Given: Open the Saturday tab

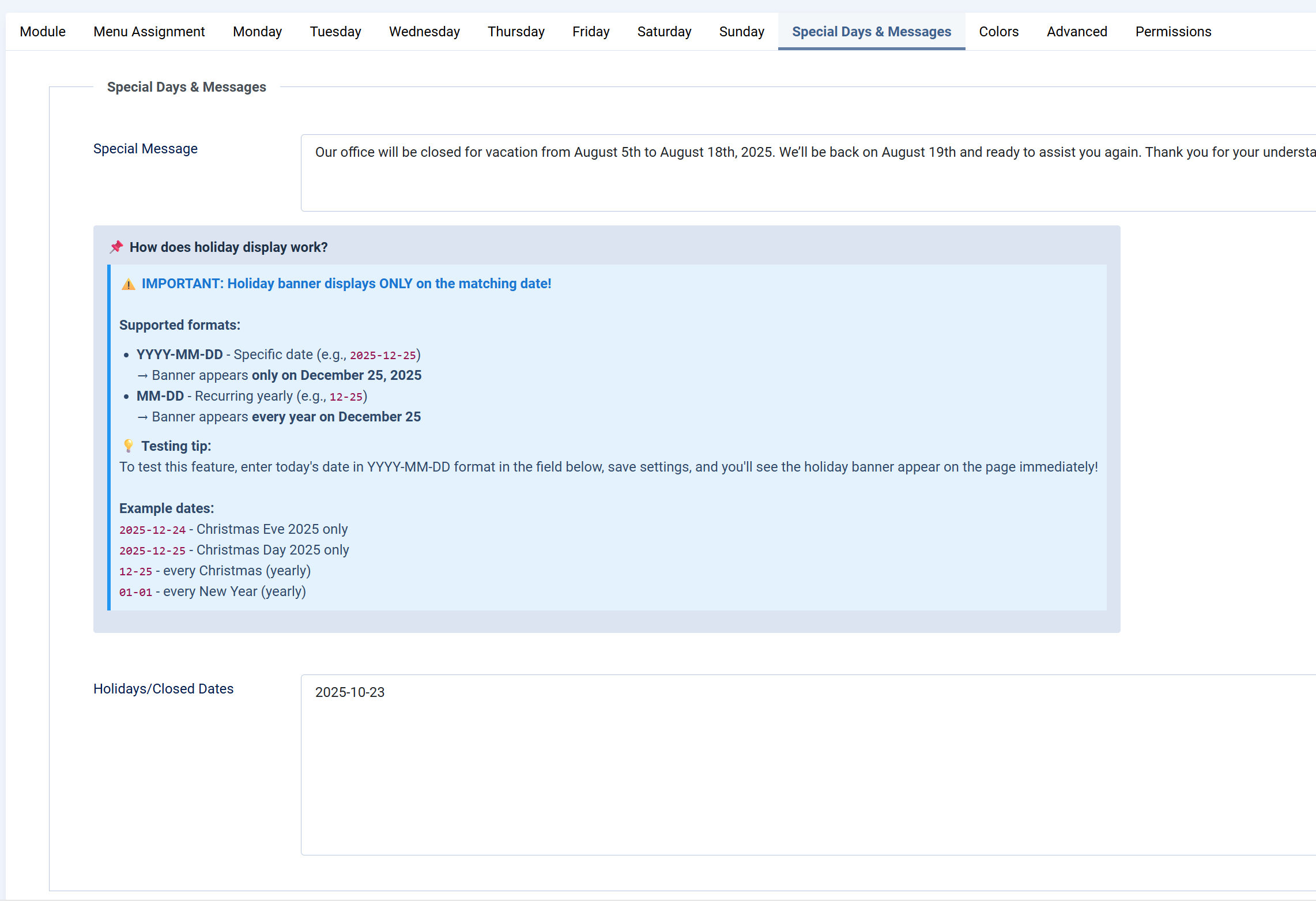Looking at the screenshot, I should tap(664, 32).
